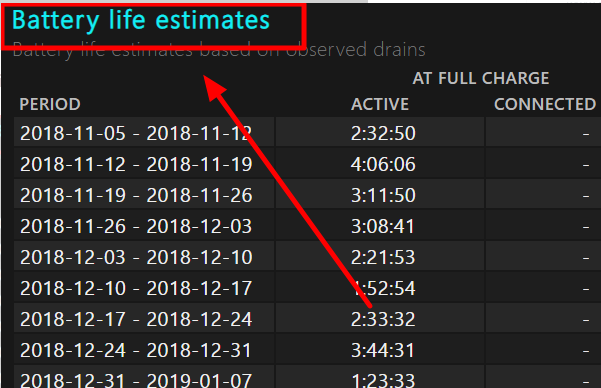Select the 2018-11-12 - 2018-11-19 period row
Screen dimensions: 601x388
(307, 164)
